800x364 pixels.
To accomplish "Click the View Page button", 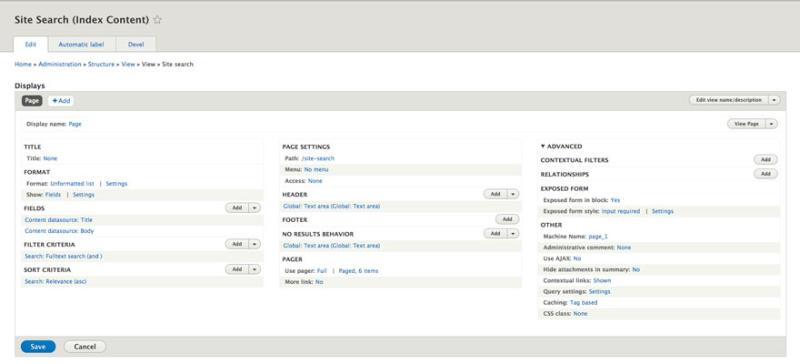I will click(746, 124).
